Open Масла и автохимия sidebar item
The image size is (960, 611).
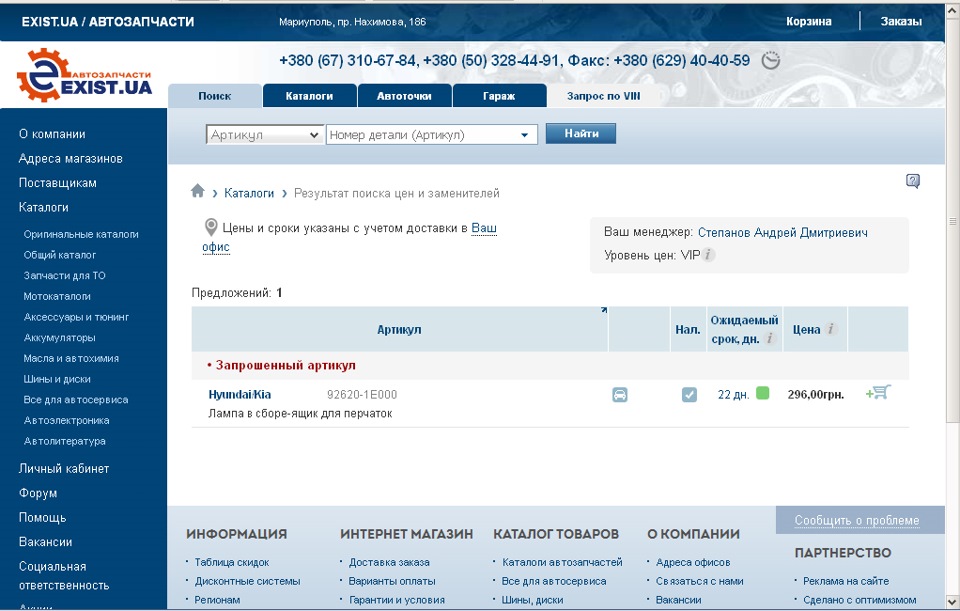pos(71,358)
